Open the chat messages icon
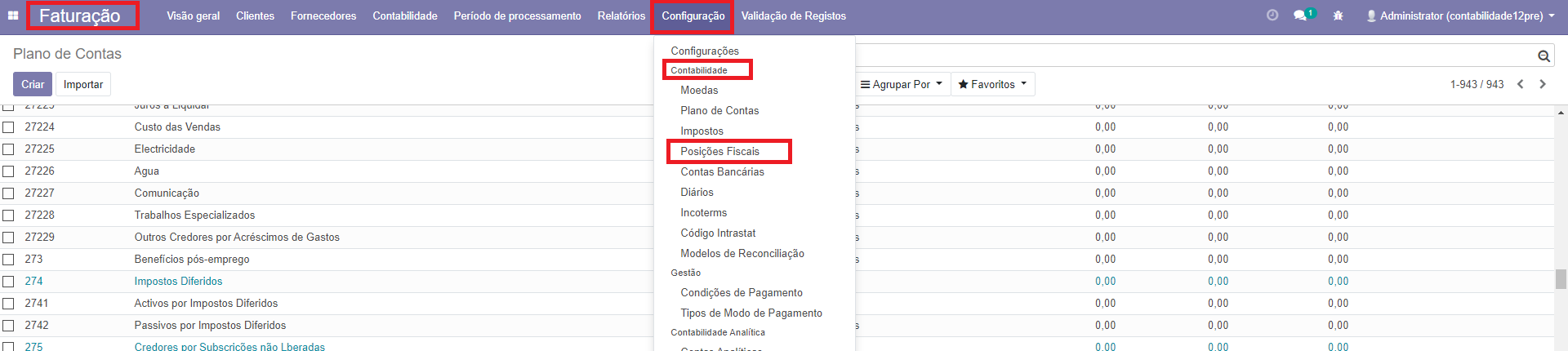The image size is (1568, 351). (x=1301, y=16)
